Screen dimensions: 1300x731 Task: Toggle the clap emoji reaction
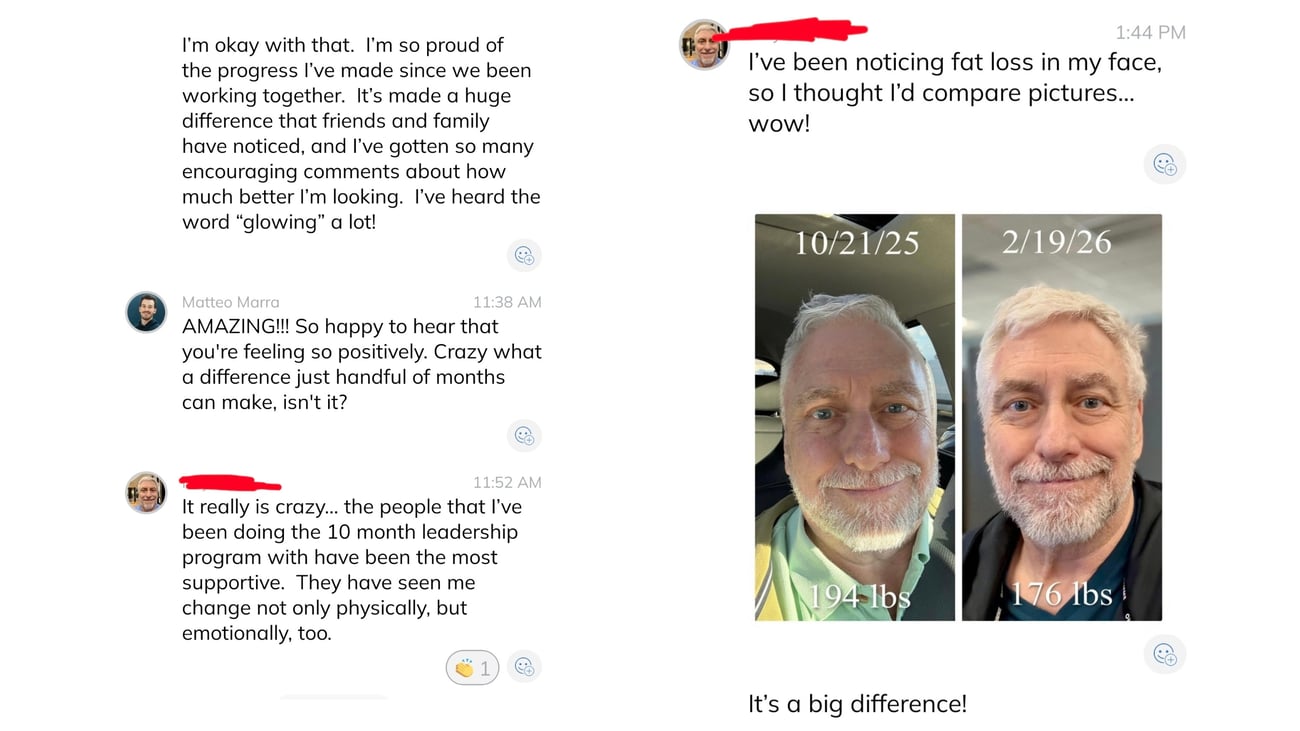click(x=472, y=668)
